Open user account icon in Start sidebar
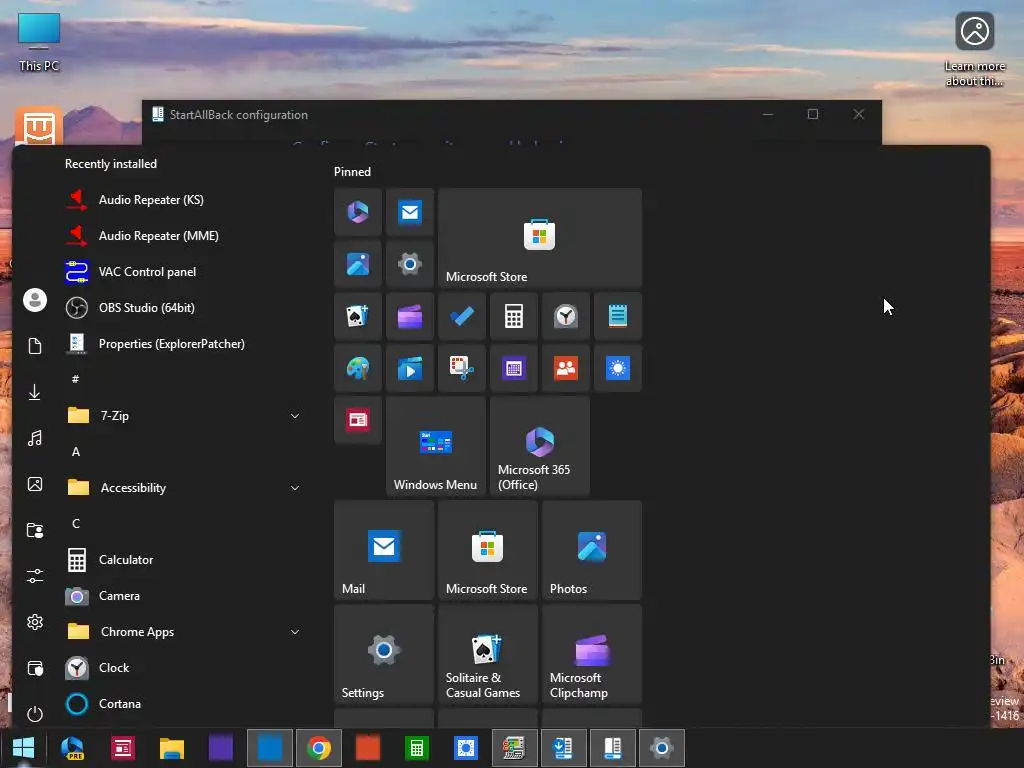 (35, 300)
